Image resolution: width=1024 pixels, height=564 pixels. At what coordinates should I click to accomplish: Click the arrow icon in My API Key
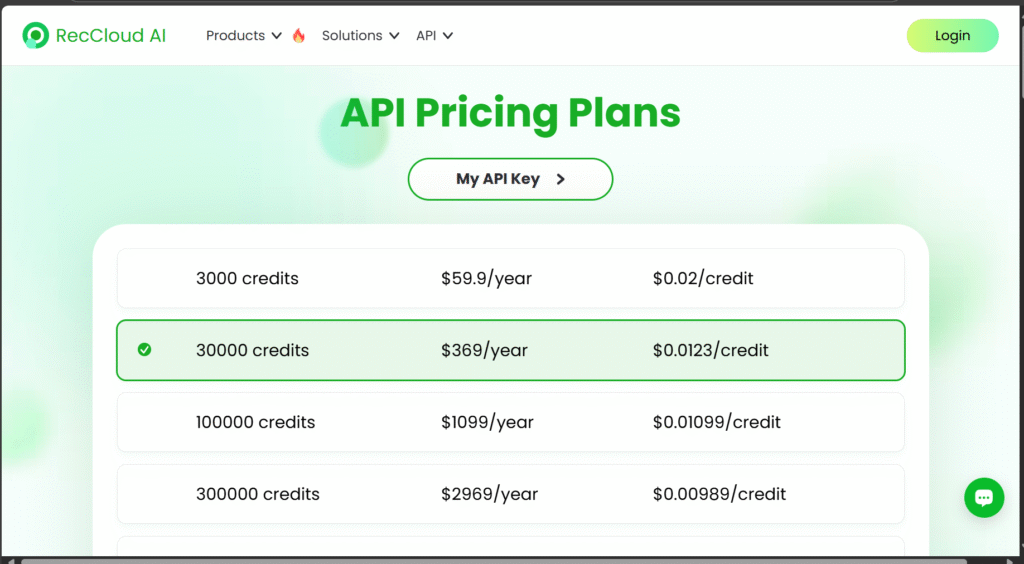point(561,179)
